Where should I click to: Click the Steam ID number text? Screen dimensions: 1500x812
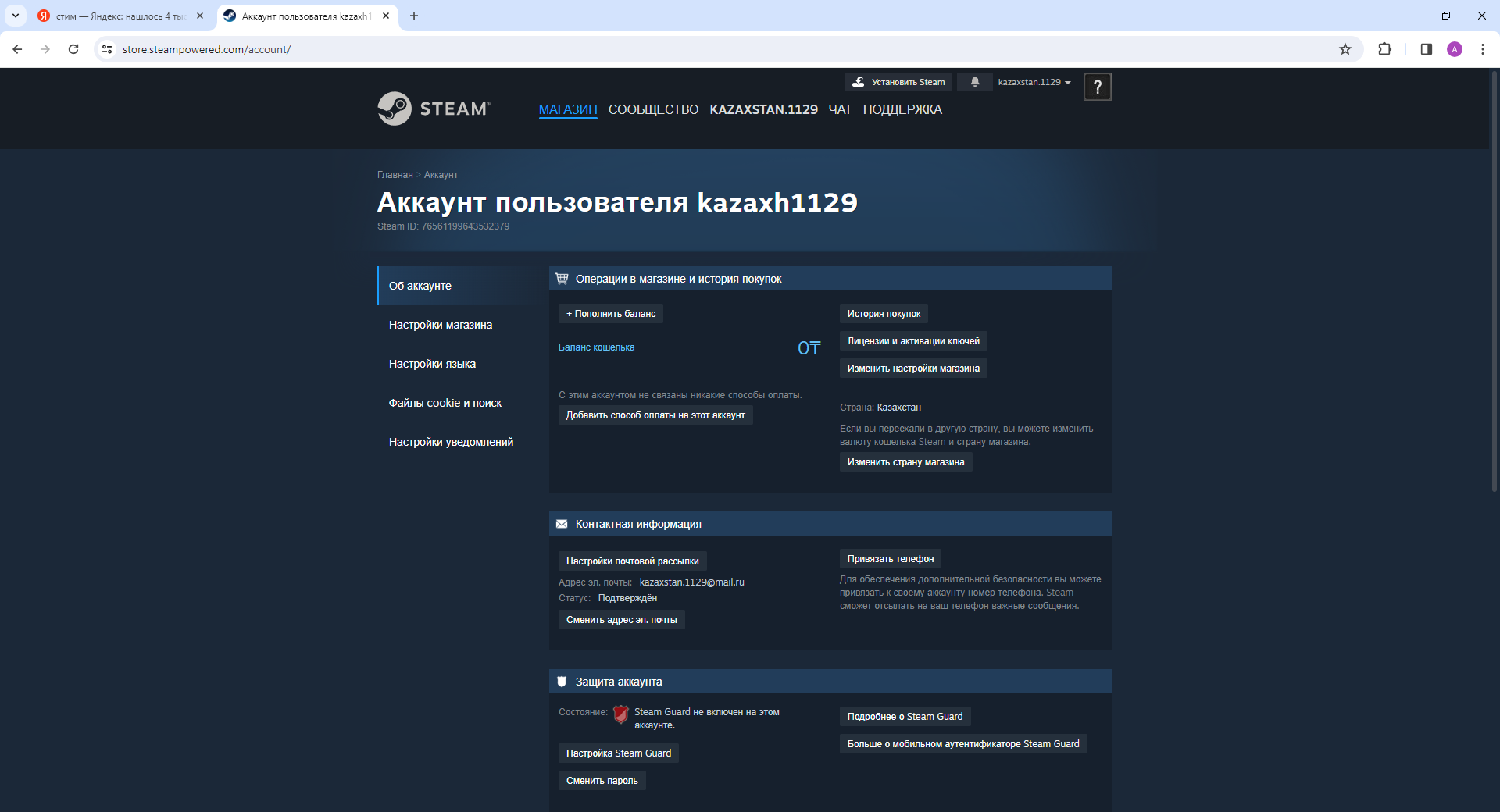click(x=466, y=226)
